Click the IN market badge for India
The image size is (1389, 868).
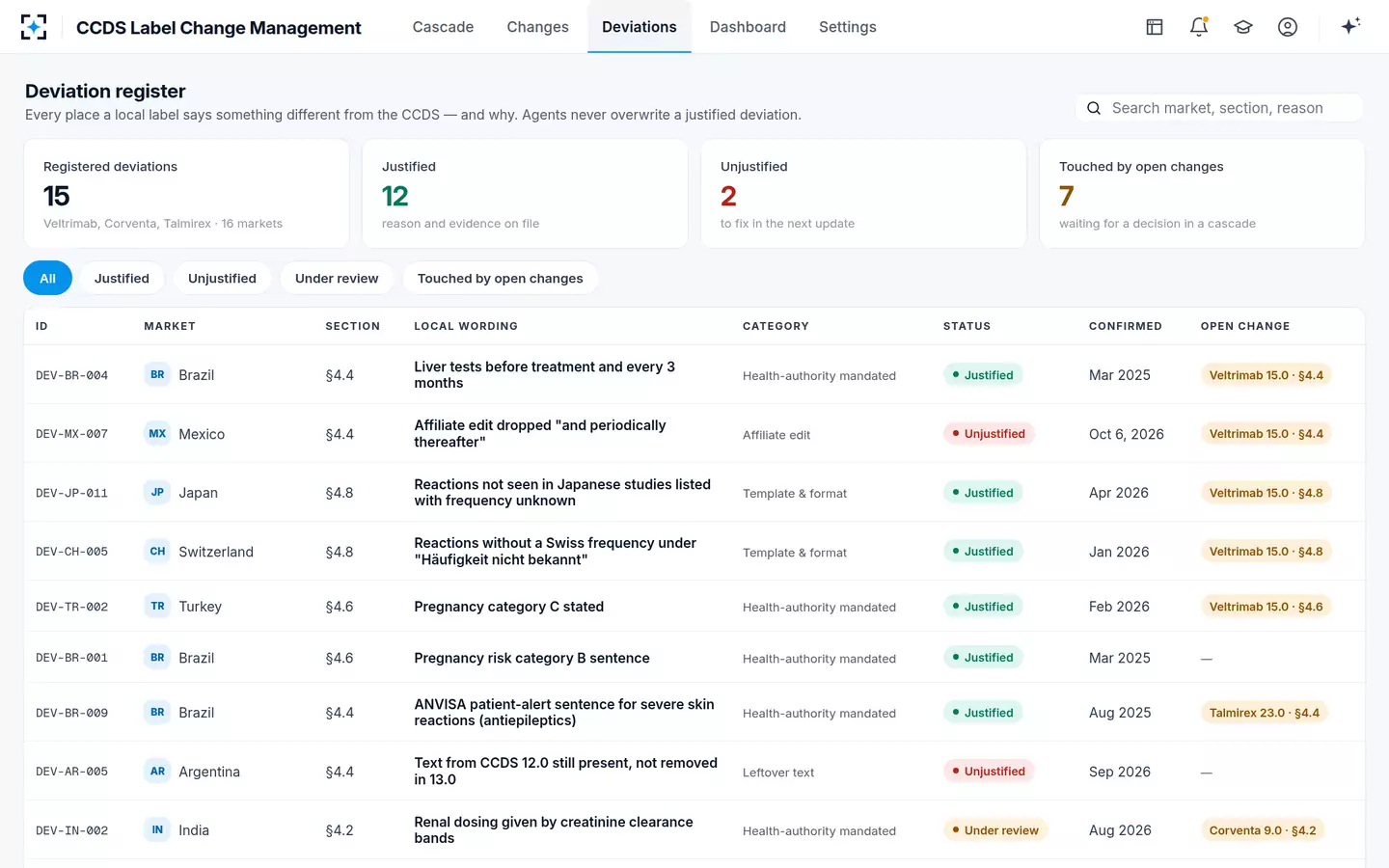(157, 830)
